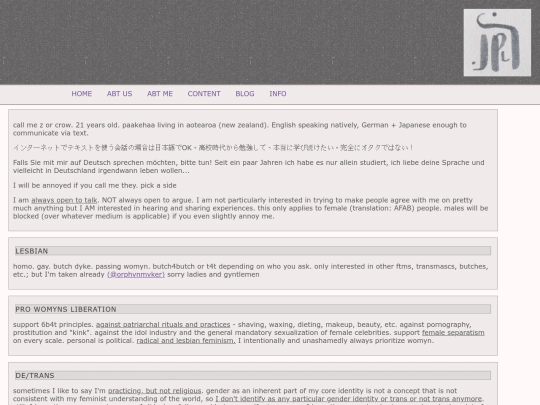540x405 pixels.
Task: Open the 'practicing, but not religious' link
Action: click(x=155, y=391)
